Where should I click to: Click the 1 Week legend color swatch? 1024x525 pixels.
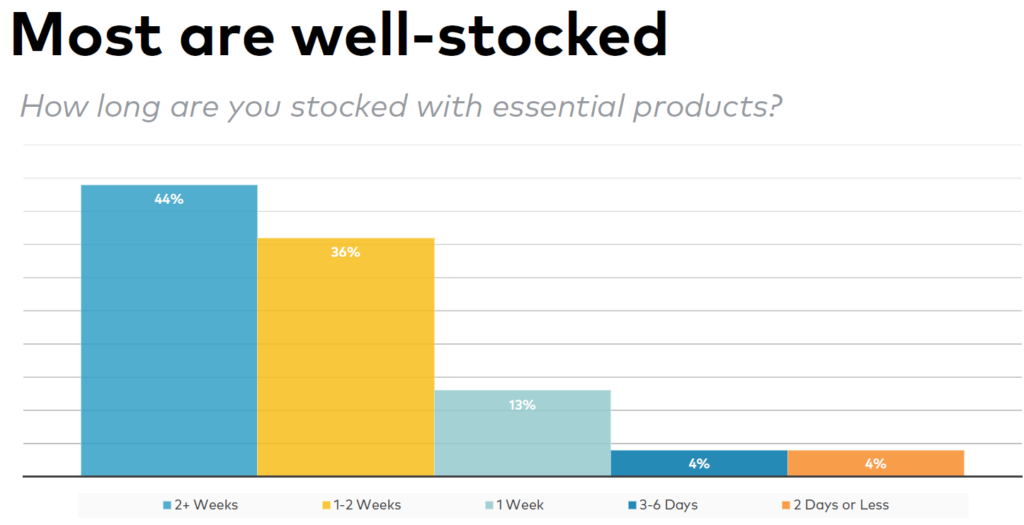pos(490,505)
